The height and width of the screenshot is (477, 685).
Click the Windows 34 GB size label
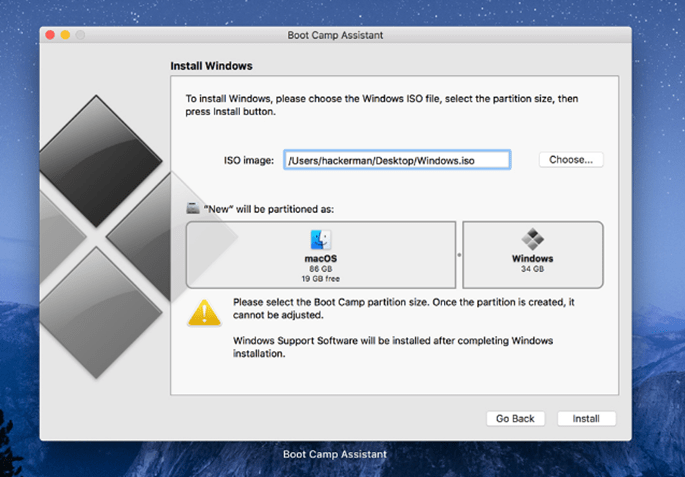(532, 269)
